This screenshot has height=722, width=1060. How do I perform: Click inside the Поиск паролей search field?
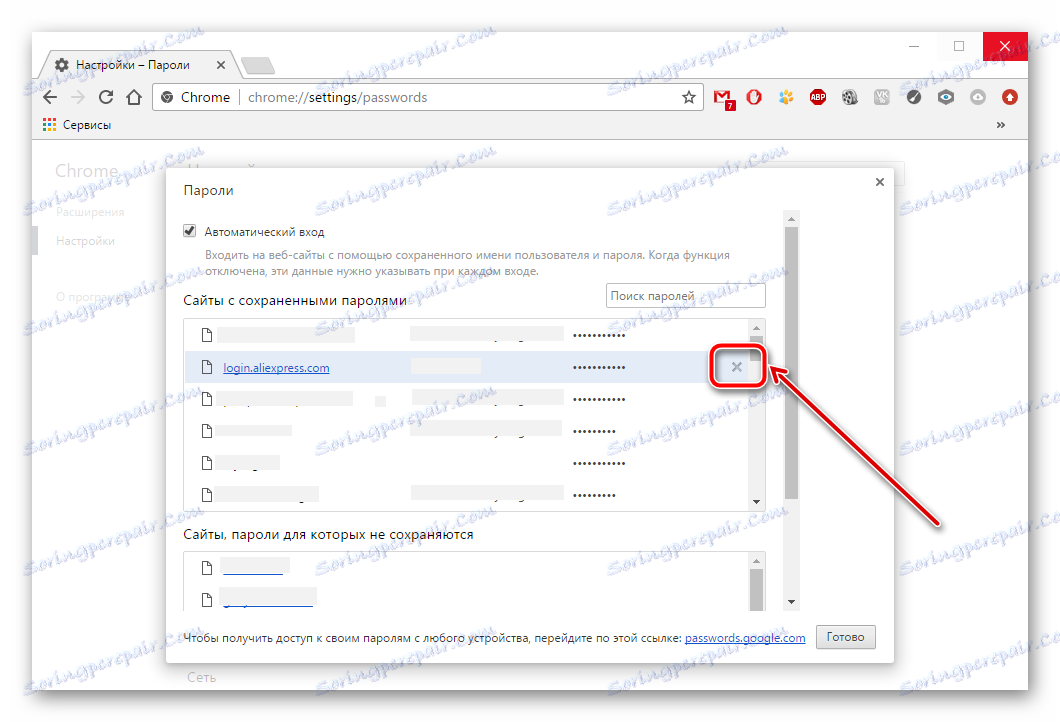pos(685,295)
